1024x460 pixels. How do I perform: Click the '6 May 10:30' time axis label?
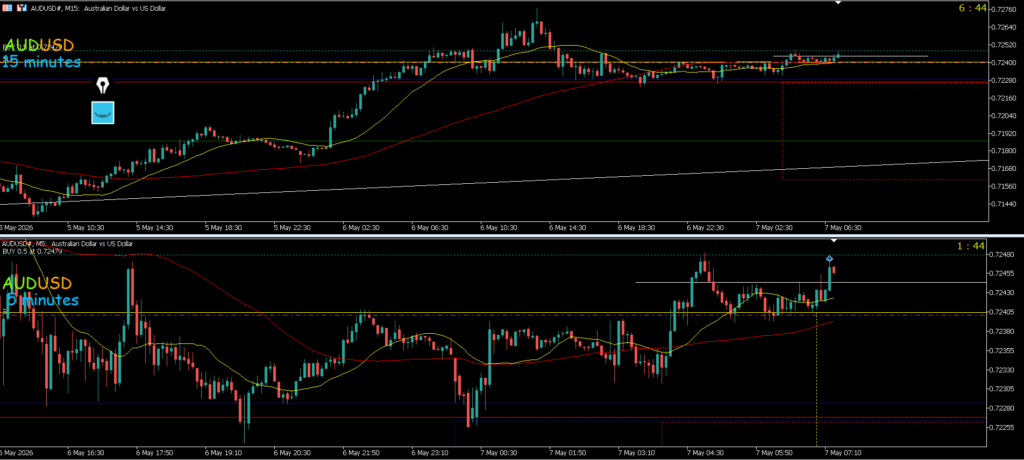(x=499, y=228)
